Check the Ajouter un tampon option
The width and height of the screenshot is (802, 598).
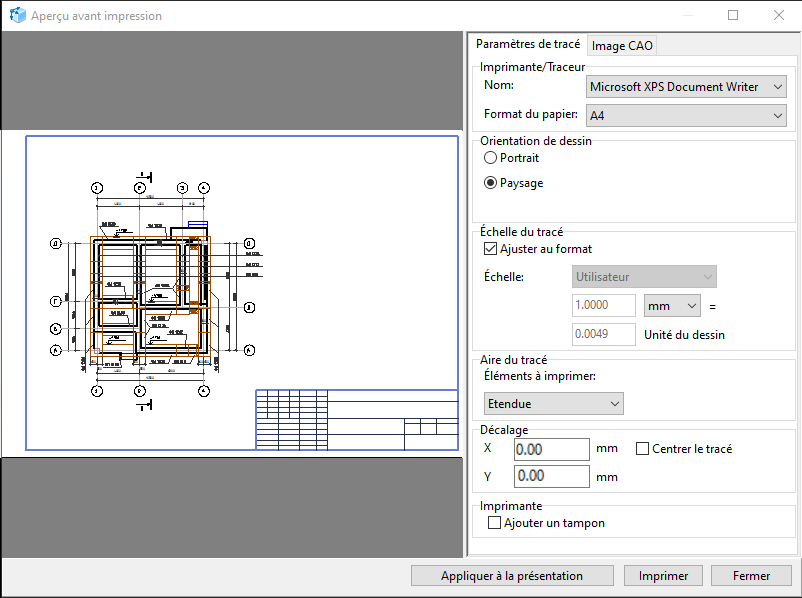[x=493, y=523]
